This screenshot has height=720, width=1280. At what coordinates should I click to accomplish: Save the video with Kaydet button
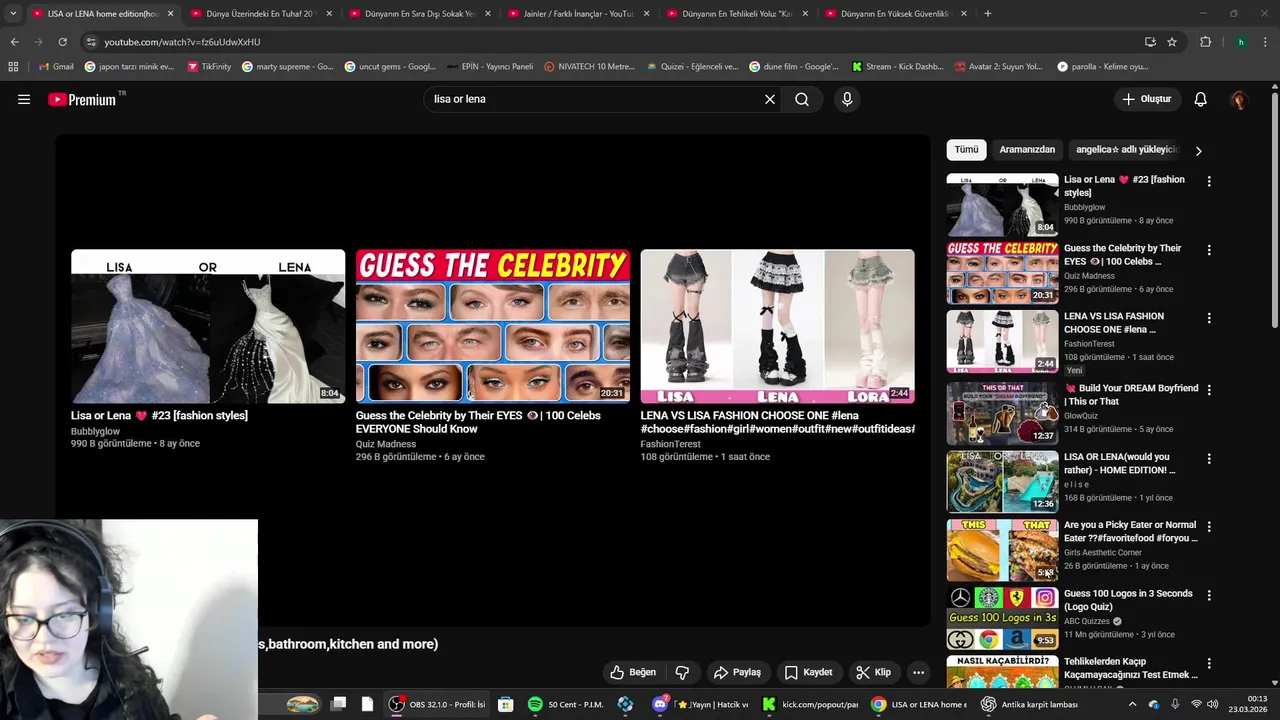[808, 672]
